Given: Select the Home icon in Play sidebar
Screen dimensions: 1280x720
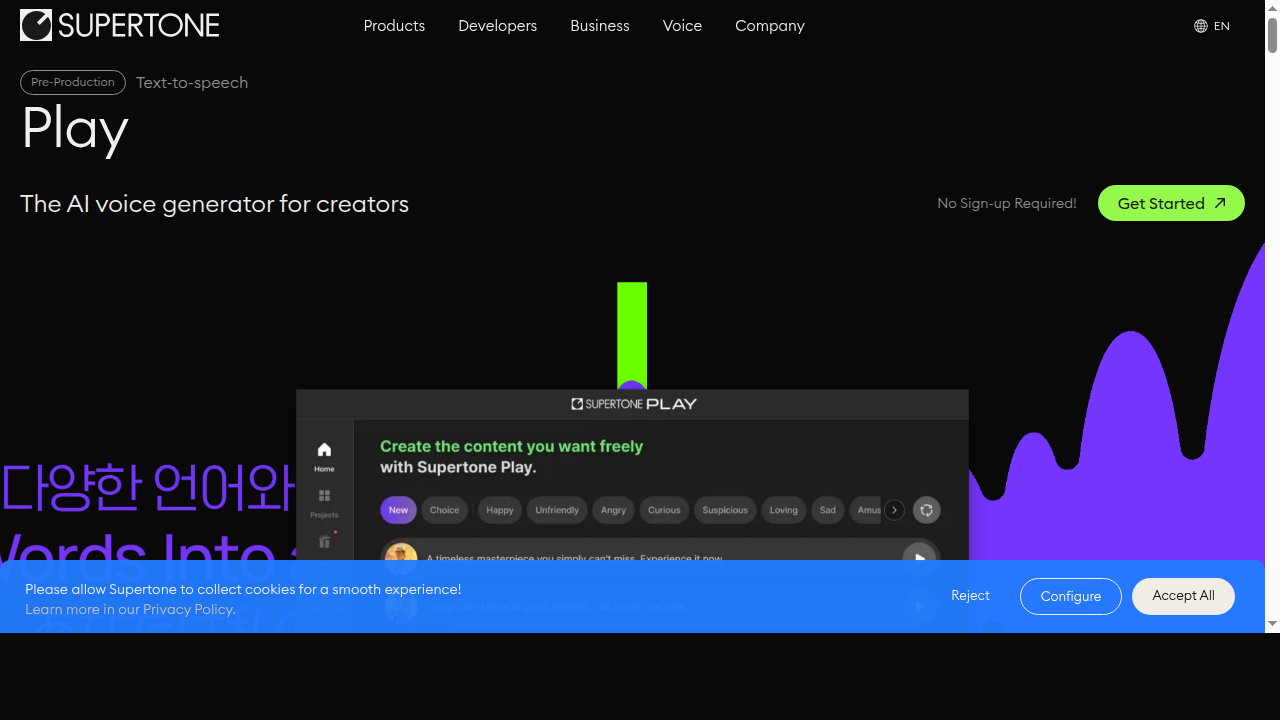Looking at the screenshot, I should (x=324, y=451).
